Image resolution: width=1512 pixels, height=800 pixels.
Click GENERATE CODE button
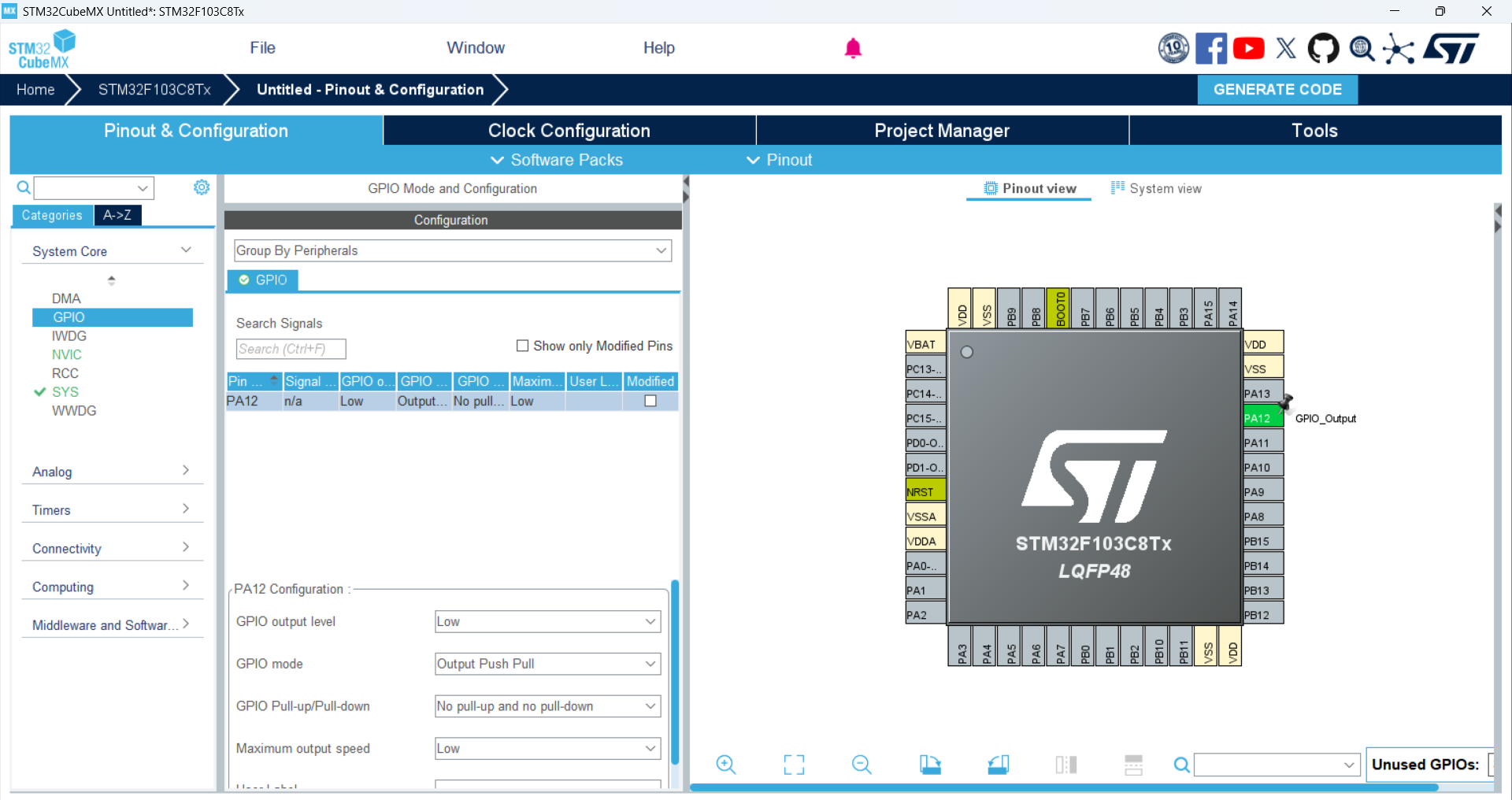click(x=1277, y=90)
